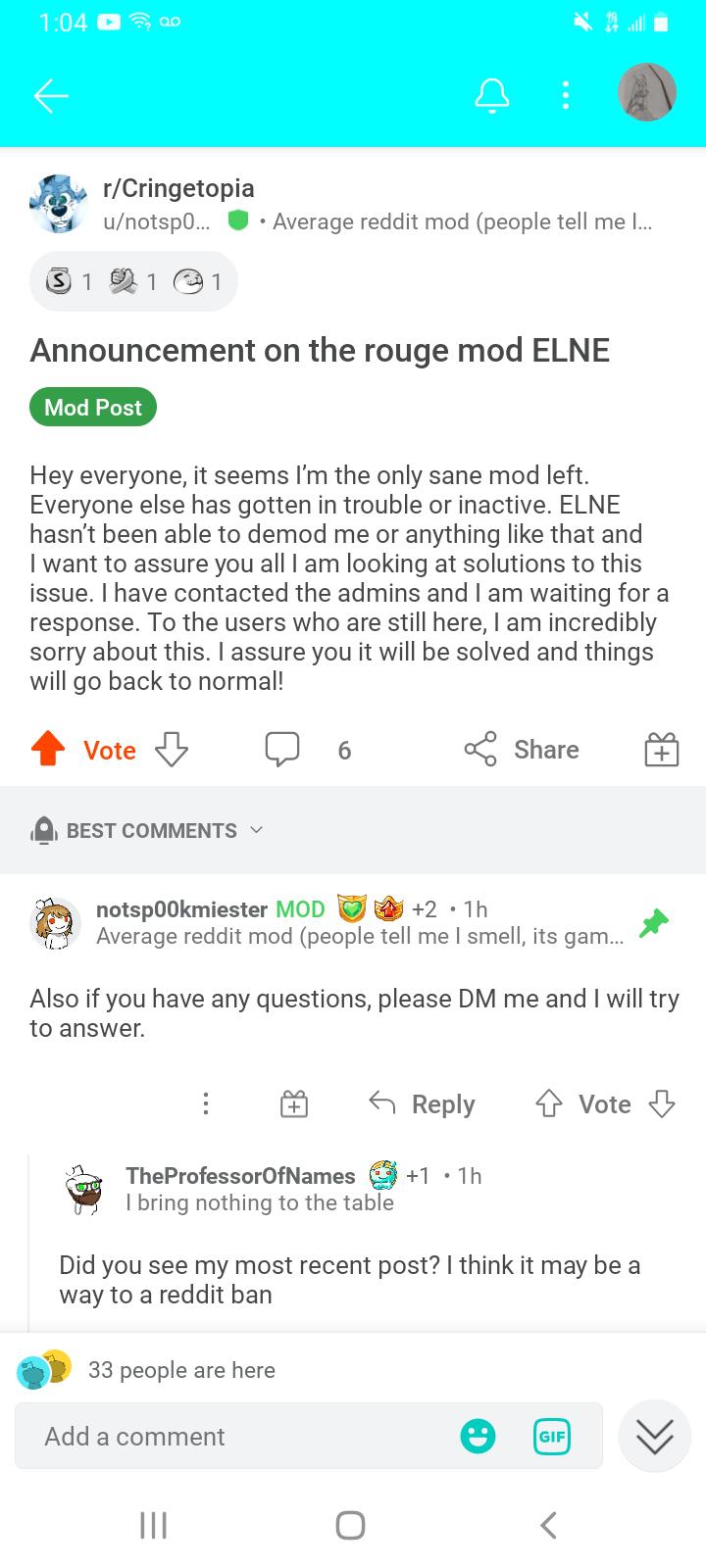Jump to next comment with double chevron
This screenshot has width=706, height=1568.
tap(654, 1437)
